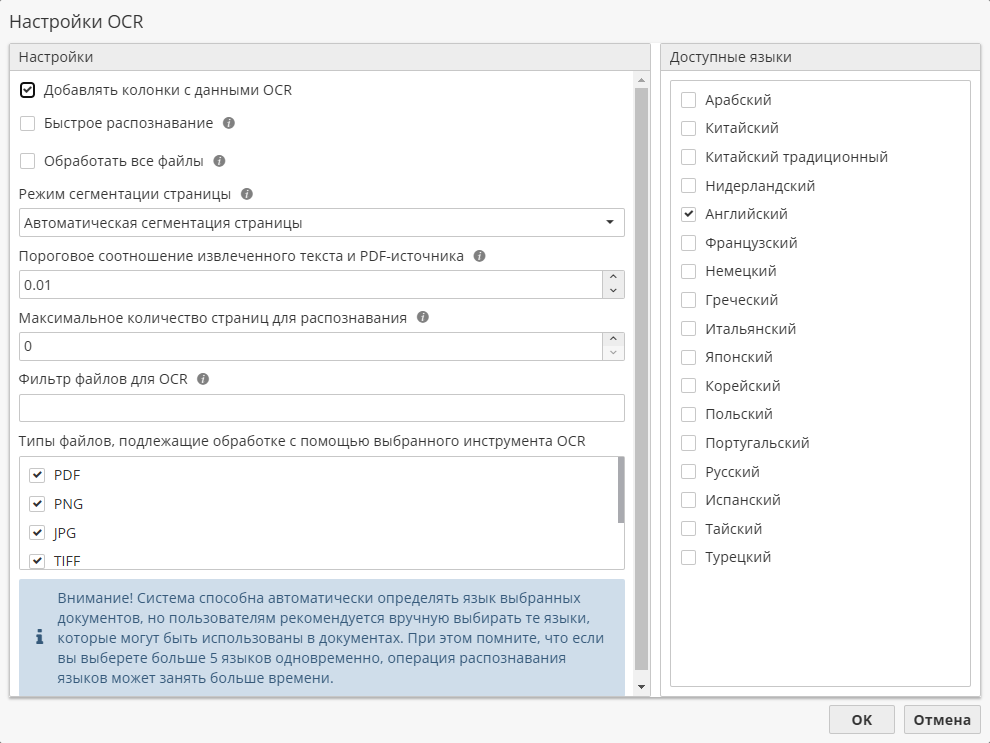The height and width of the screenshot is (743, 990).
Task: Select Арабский language checkbox
Action: click(x=688, y=100)
